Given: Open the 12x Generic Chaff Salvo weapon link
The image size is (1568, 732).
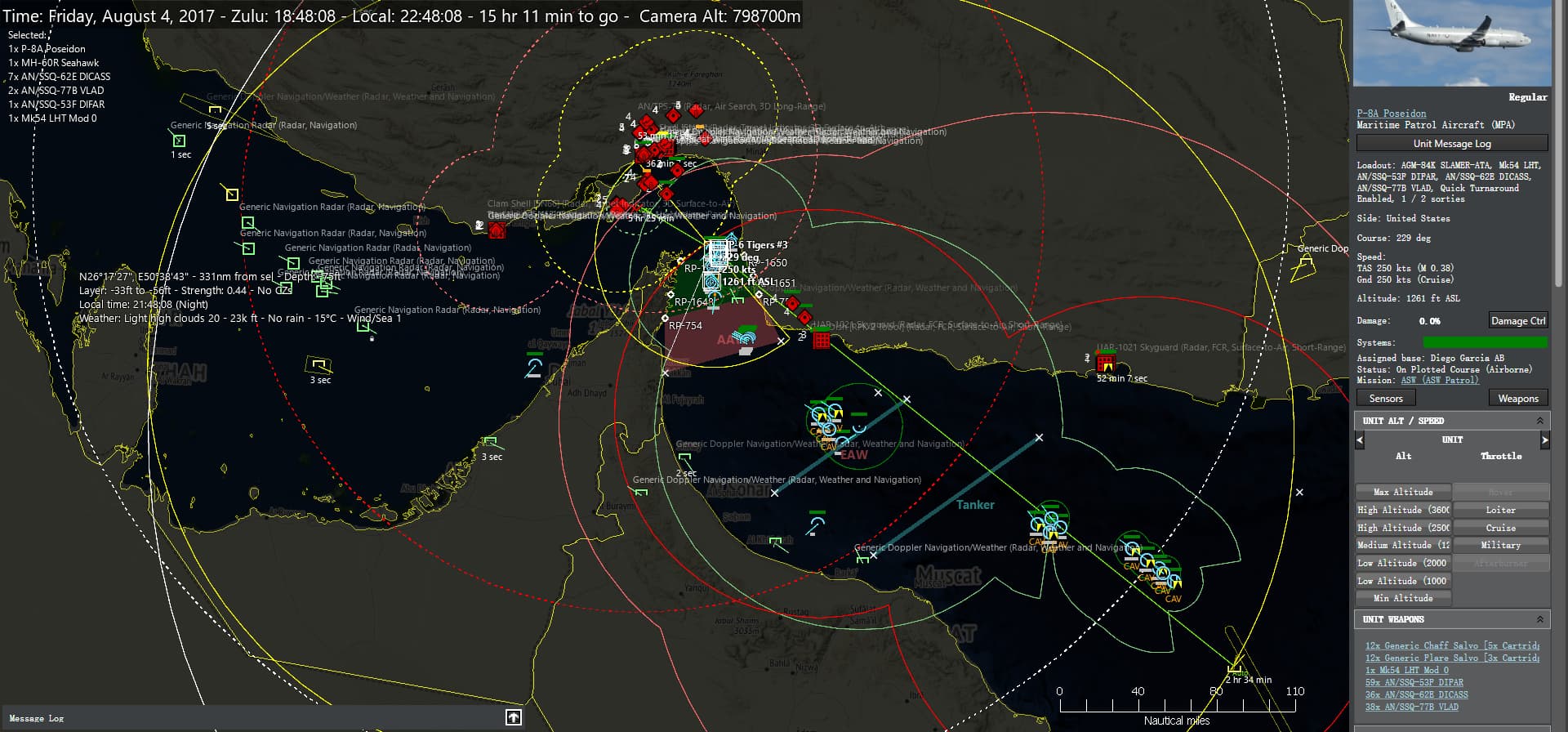Looking at the screenshot, I should pyautogui.click(x=1452, y=645).
